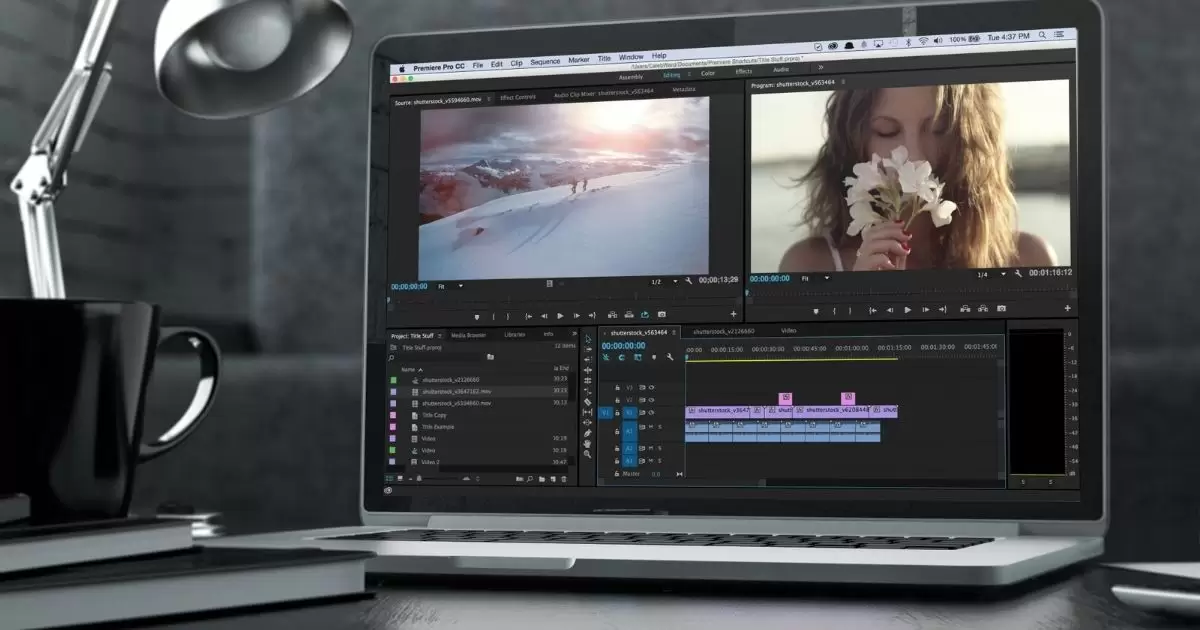The image size is (1200, 630).
Task: Mute audio track A1
Action: pyautogui.click(x=650, y=425)
